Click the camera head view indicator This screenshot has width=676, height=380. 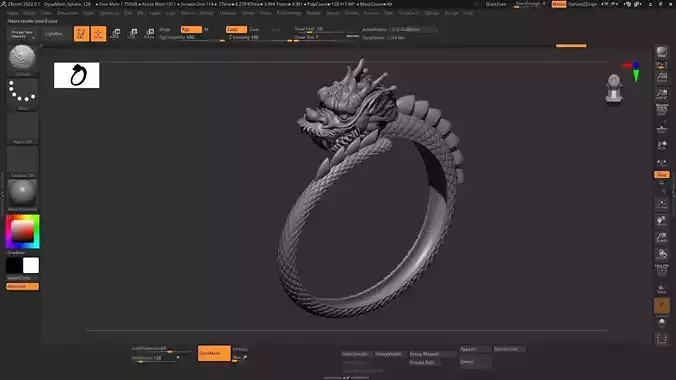(614, 90)
